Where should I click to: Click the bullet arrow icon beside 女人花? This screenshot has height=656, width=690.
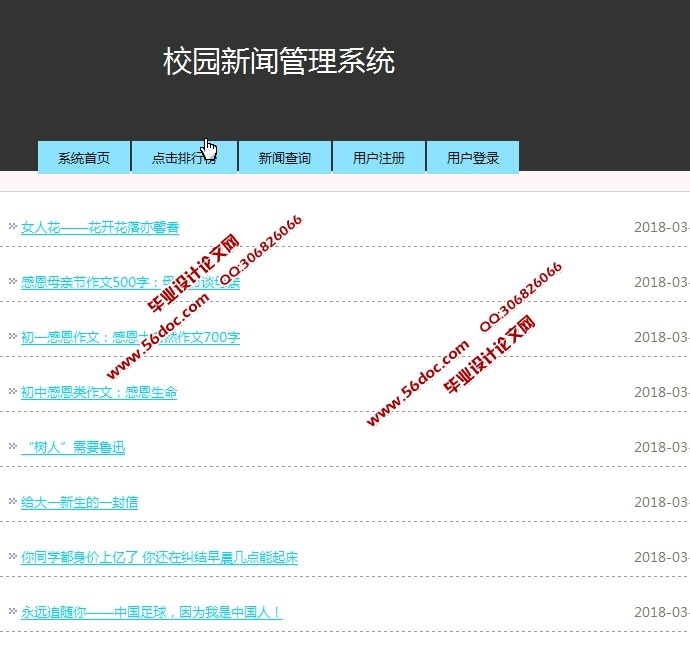click(x=12, y=227)
